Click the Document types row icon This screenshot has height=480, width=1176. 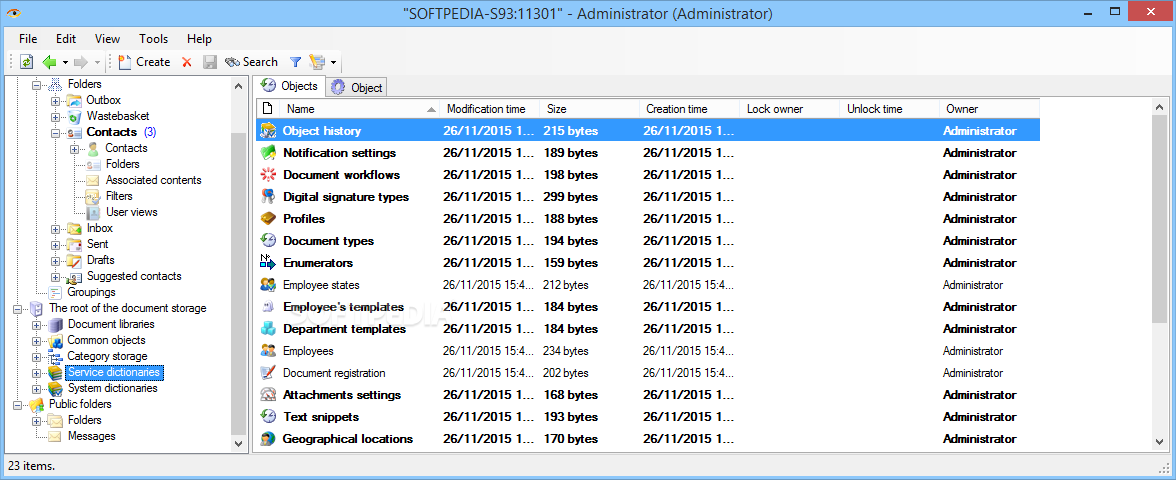268,241
